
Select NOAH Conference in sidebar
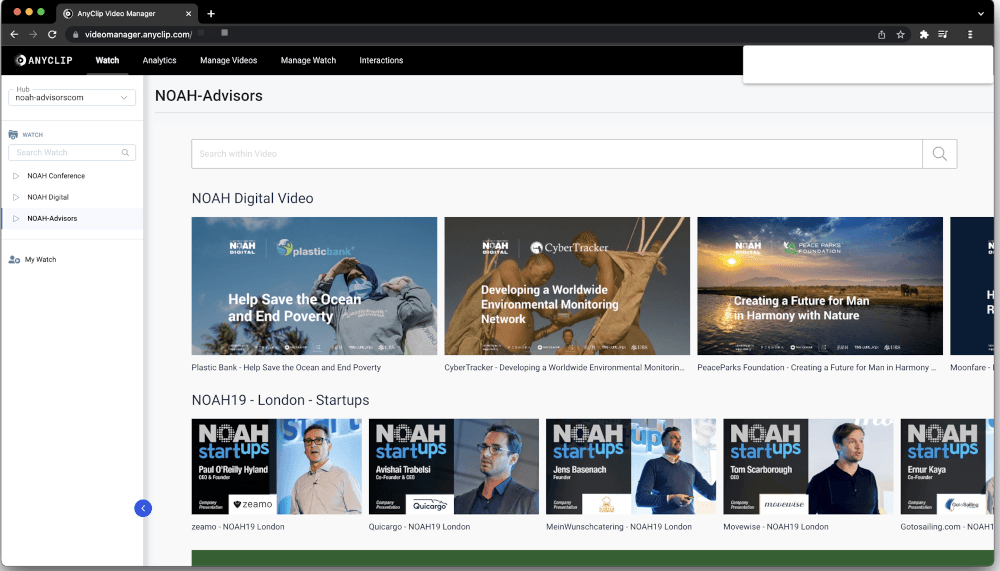click(x=56, y=175)
